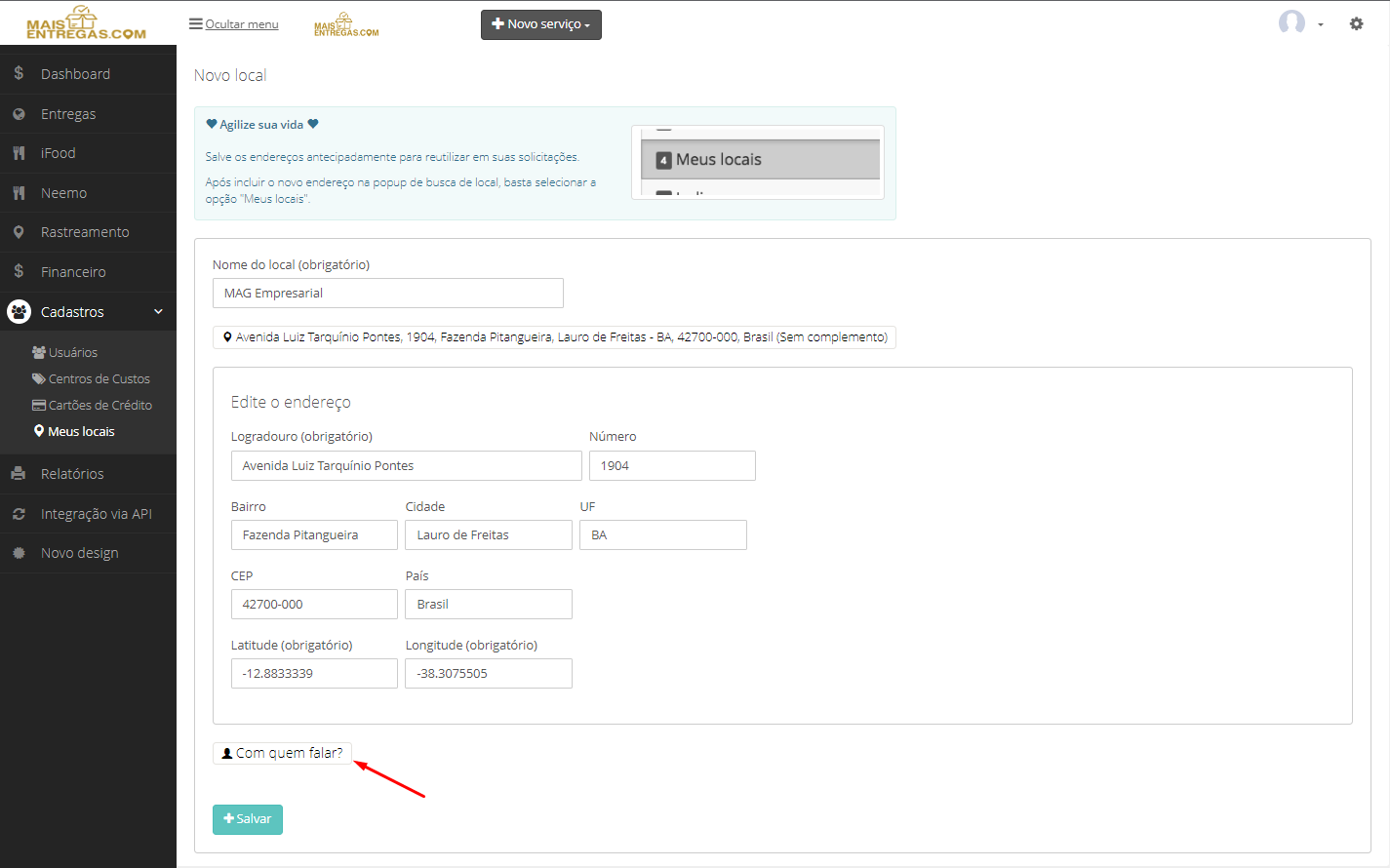Click the small MaisEntregas logo in top bar
This screenshot has height=868, width=1390.
click(x=346, y=24)
